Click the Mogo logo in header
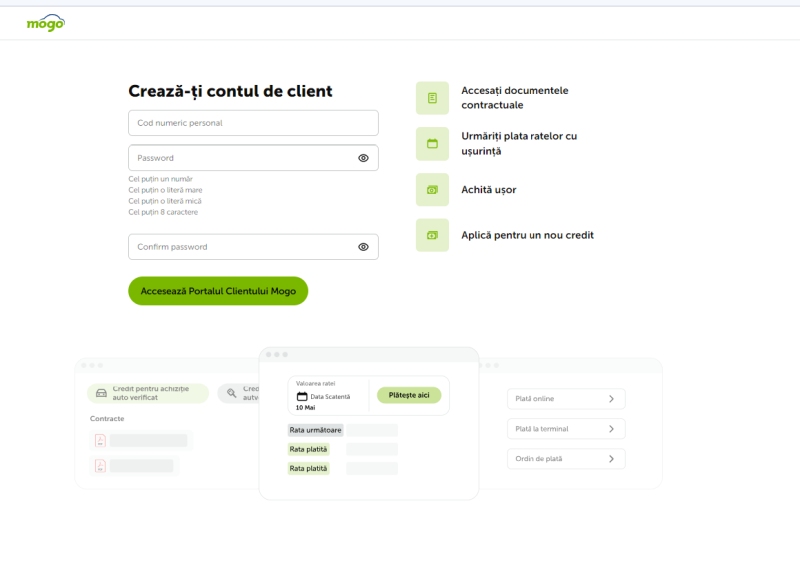The image size is (800, 583). (45, 23)
